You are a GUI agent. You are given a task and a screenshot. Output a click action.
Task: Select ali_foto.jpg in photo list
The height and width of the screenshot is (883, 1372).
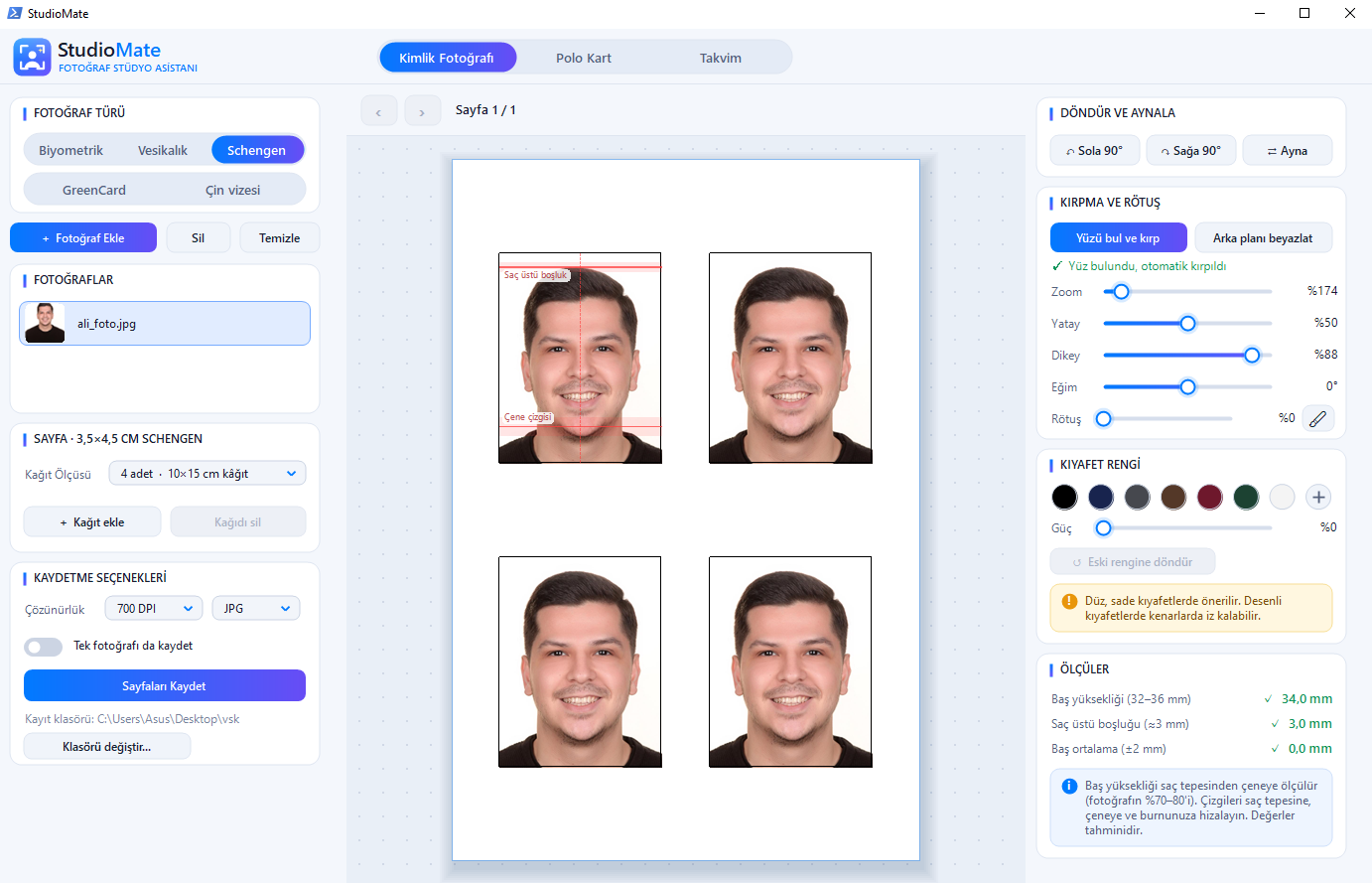pyautogui.click(x=165, y=324)
